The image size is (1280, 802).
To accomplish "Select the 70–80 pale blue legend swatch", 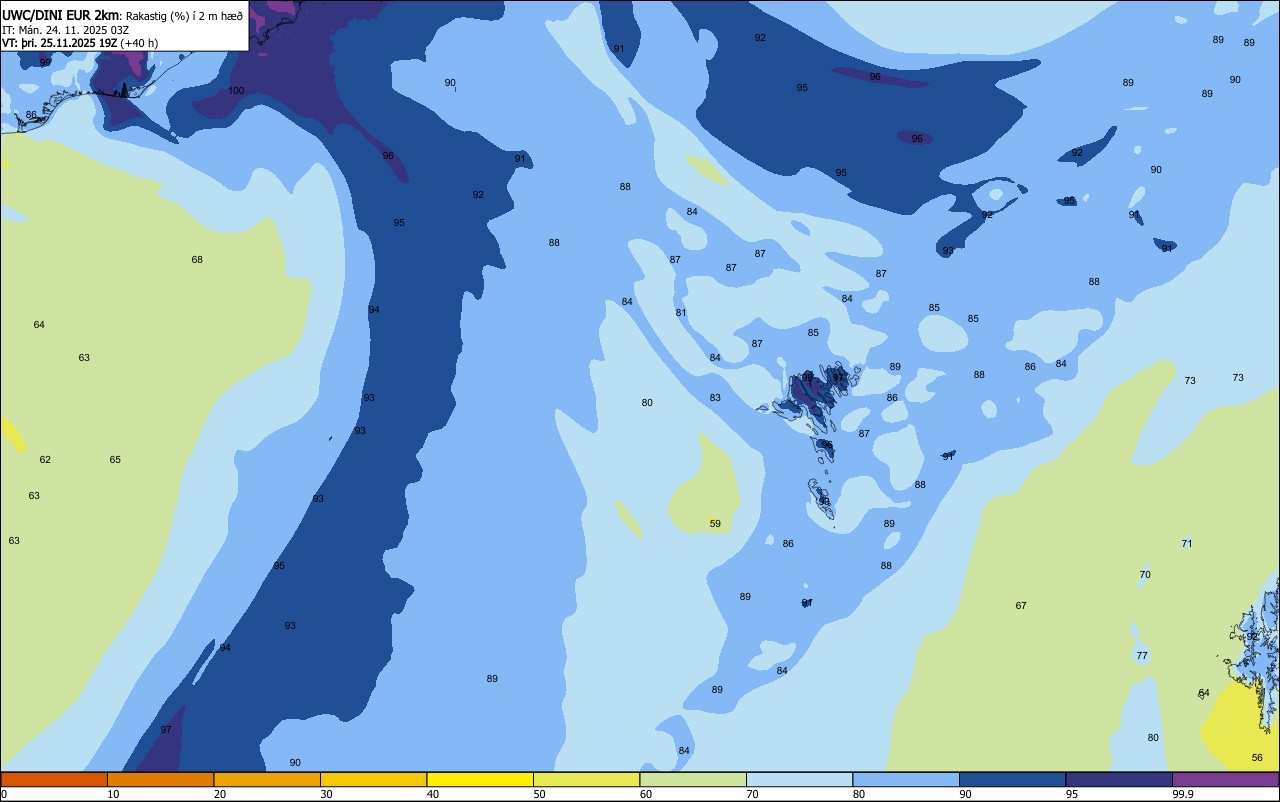I will point(799,779).
